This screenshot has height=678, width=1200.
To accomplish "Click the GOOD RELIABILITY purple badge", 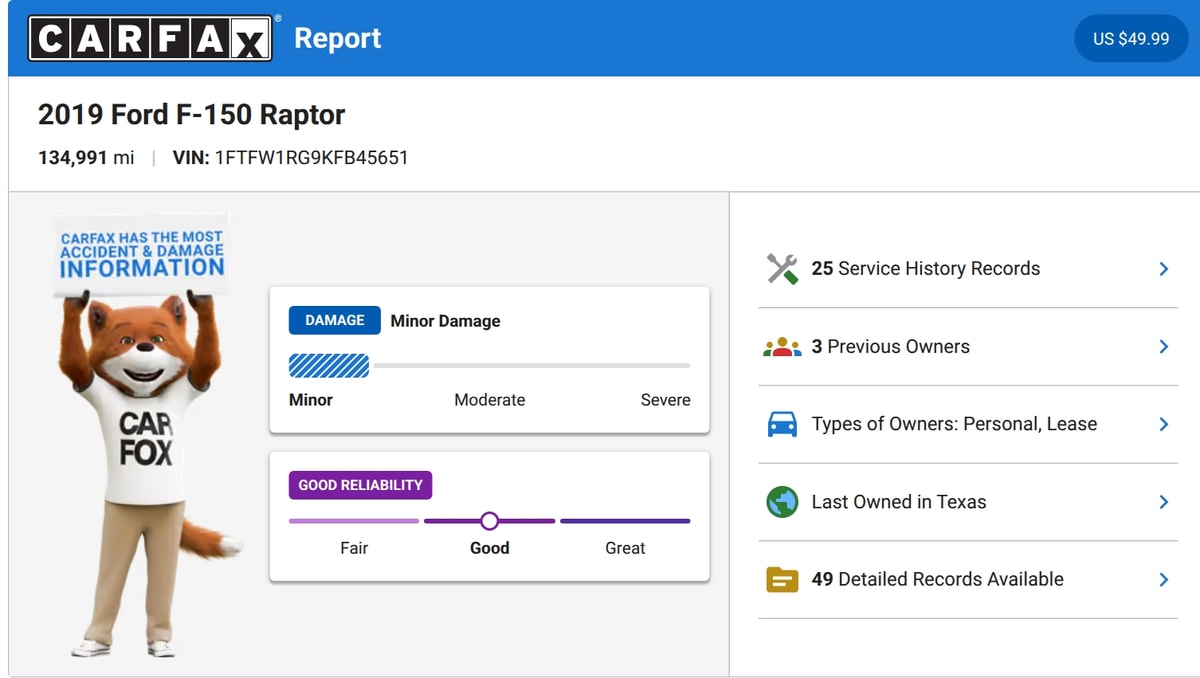I will tap(360, 485).
